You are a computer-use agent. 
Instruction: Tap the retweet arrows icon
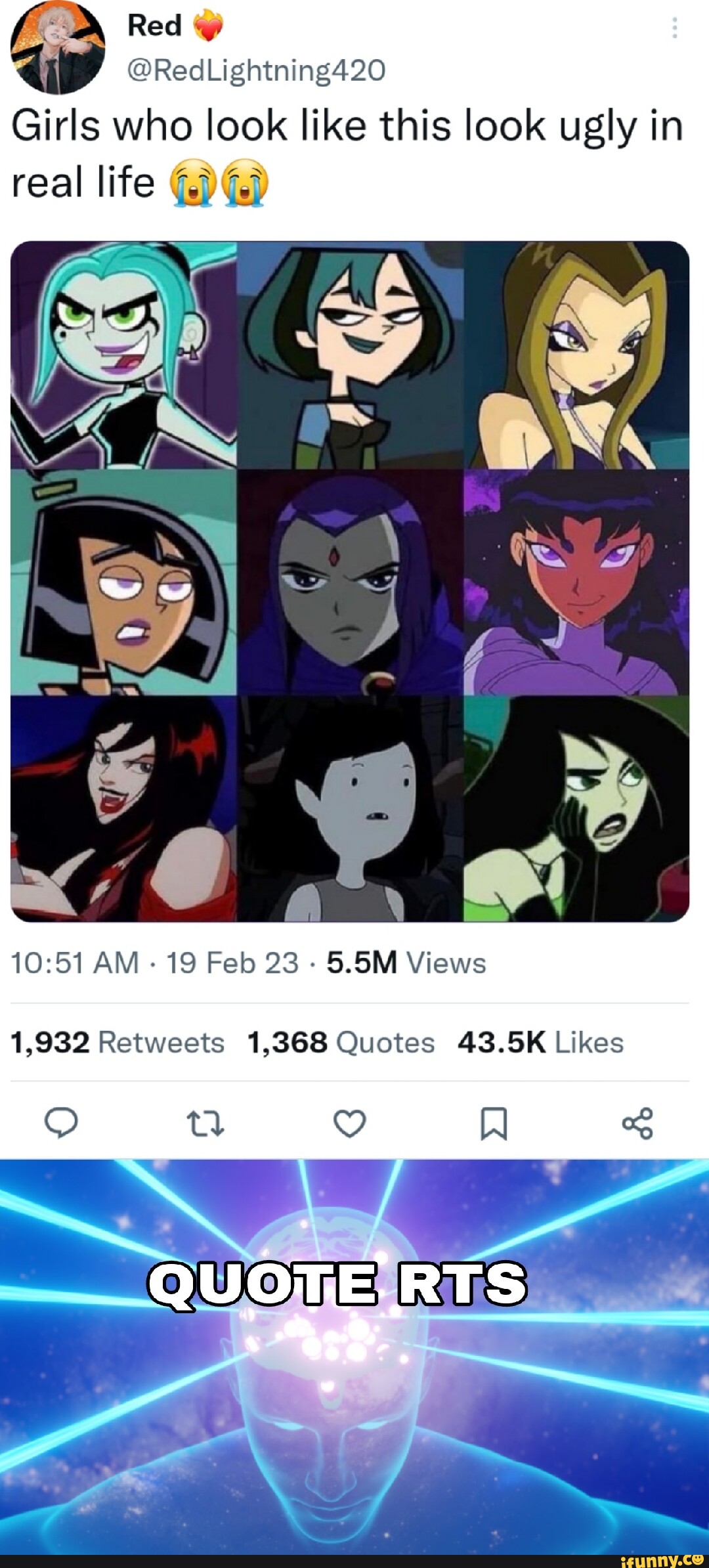click(x=205, y=1123)
